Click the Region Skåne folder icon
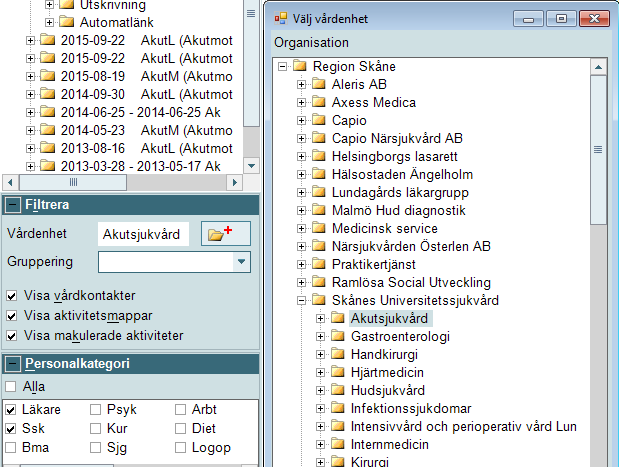Screen dimensions: 619x467 click(300, 66)
